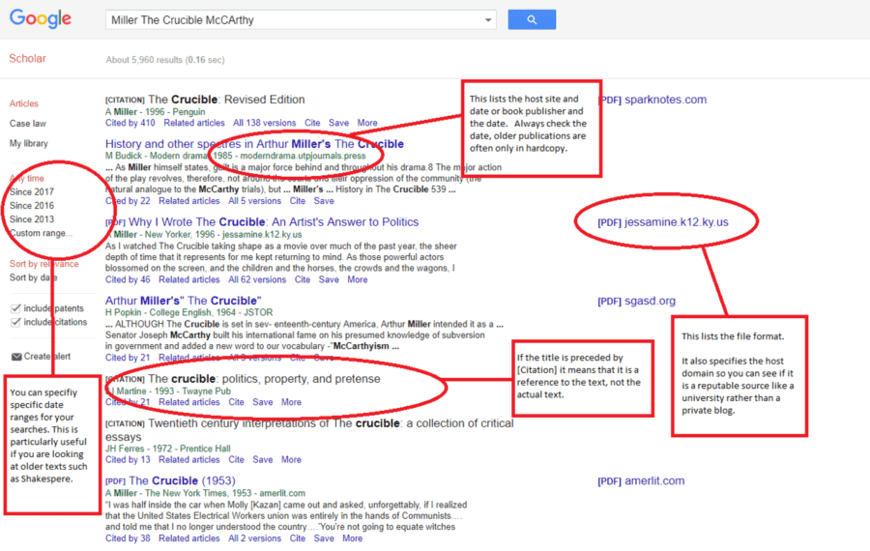The height and width of the screenshot is (551, 870).
Task: Click author link 'A Miller' in first result
Action: (x=121, y=112)
